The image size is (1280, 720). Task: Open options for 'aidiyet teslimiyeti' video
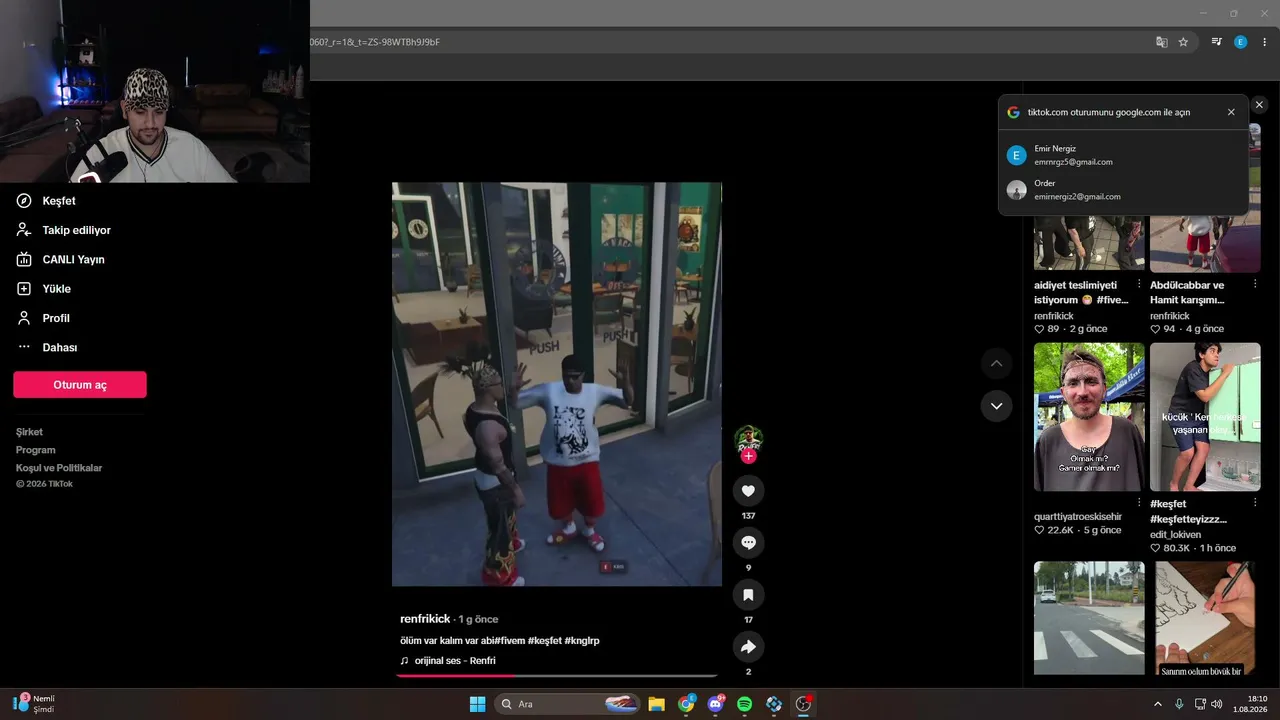point(1139,284)
